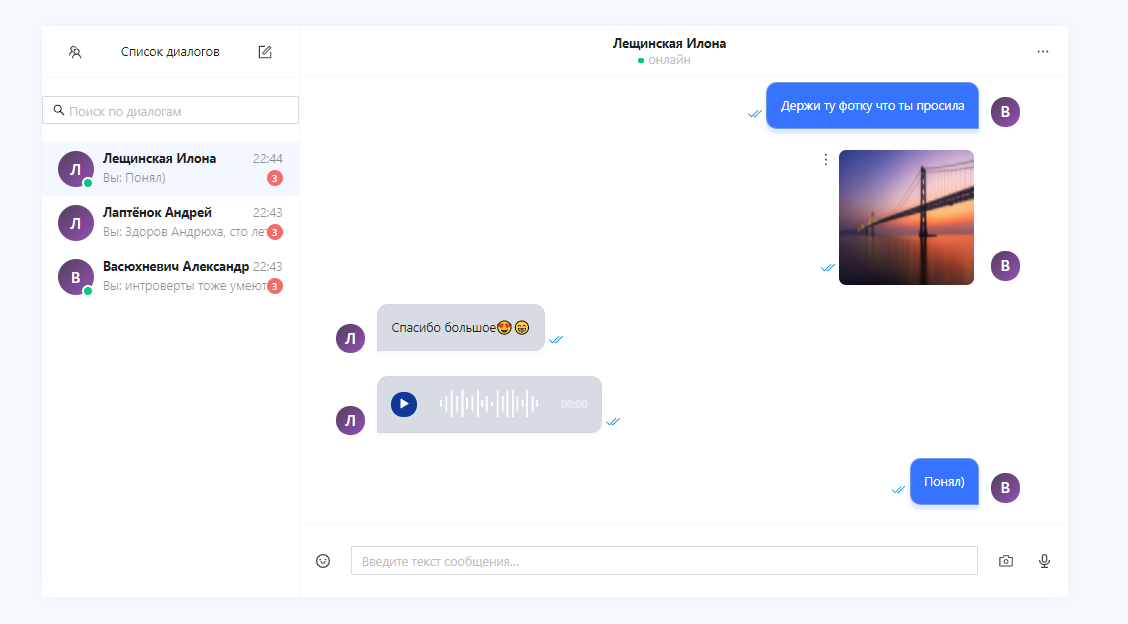The image size is (1128, 624).
Task: Click Илона's avatar next to voice message
Action: click(350, 420)
